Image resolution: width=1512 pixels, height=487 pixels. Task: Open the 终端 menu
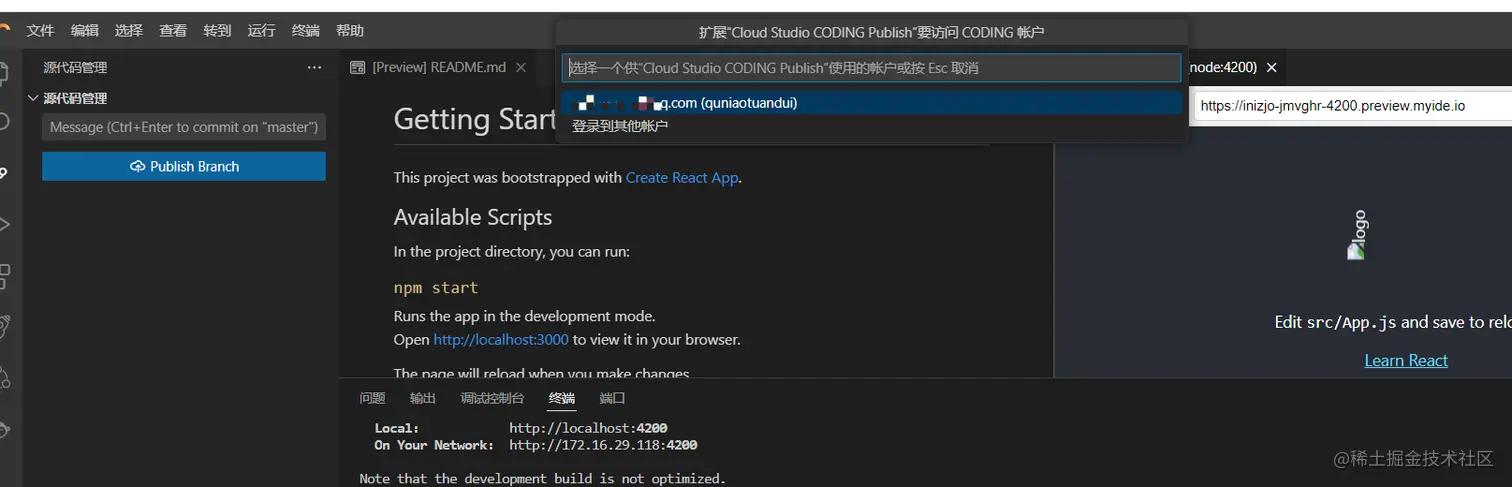306,31
